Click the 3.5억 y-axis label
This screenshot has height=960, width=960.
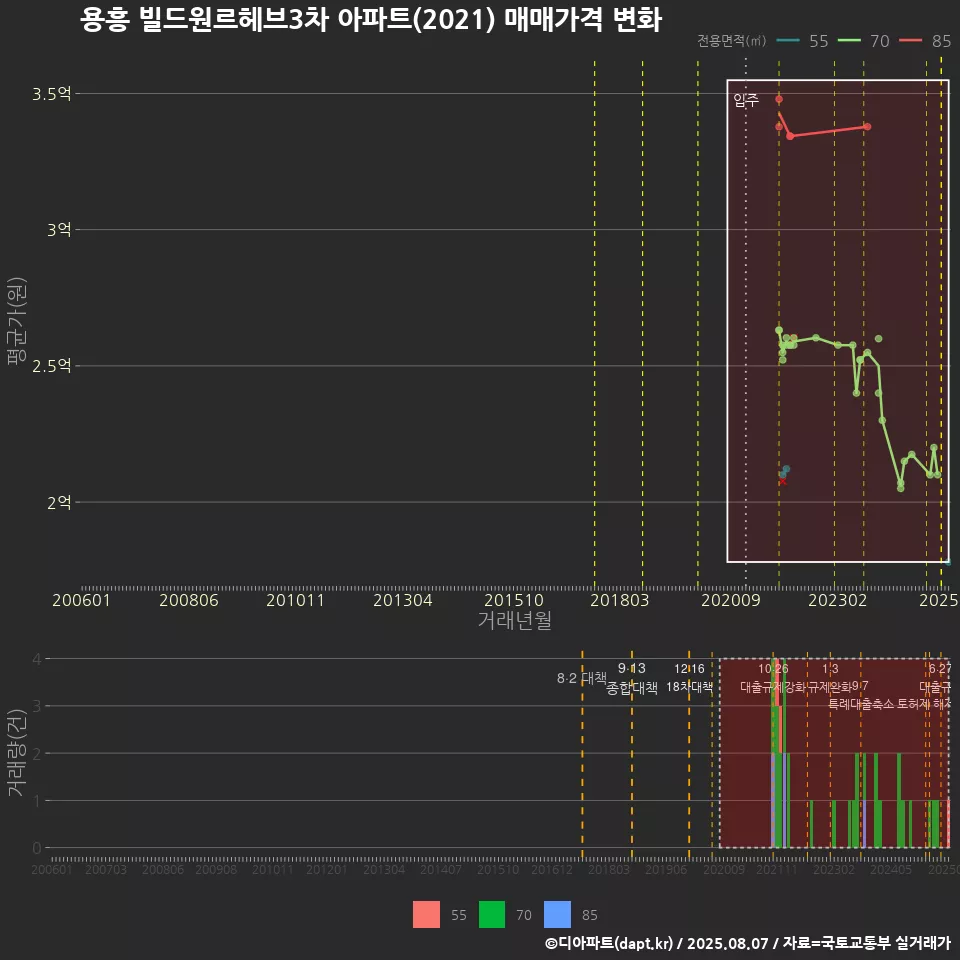coord(51,94)
